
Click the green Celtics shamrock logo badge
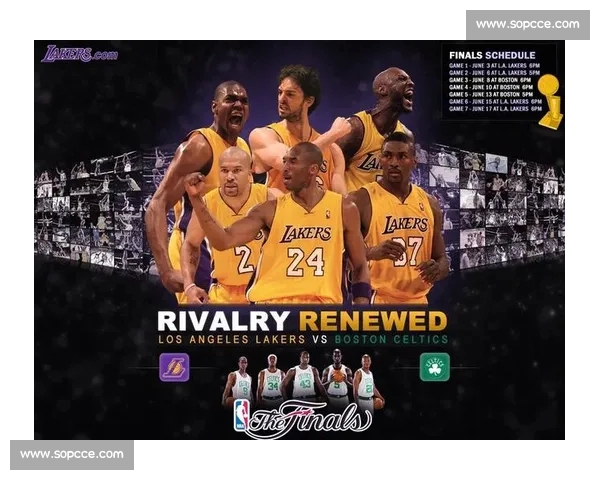(x=435, y=367)
